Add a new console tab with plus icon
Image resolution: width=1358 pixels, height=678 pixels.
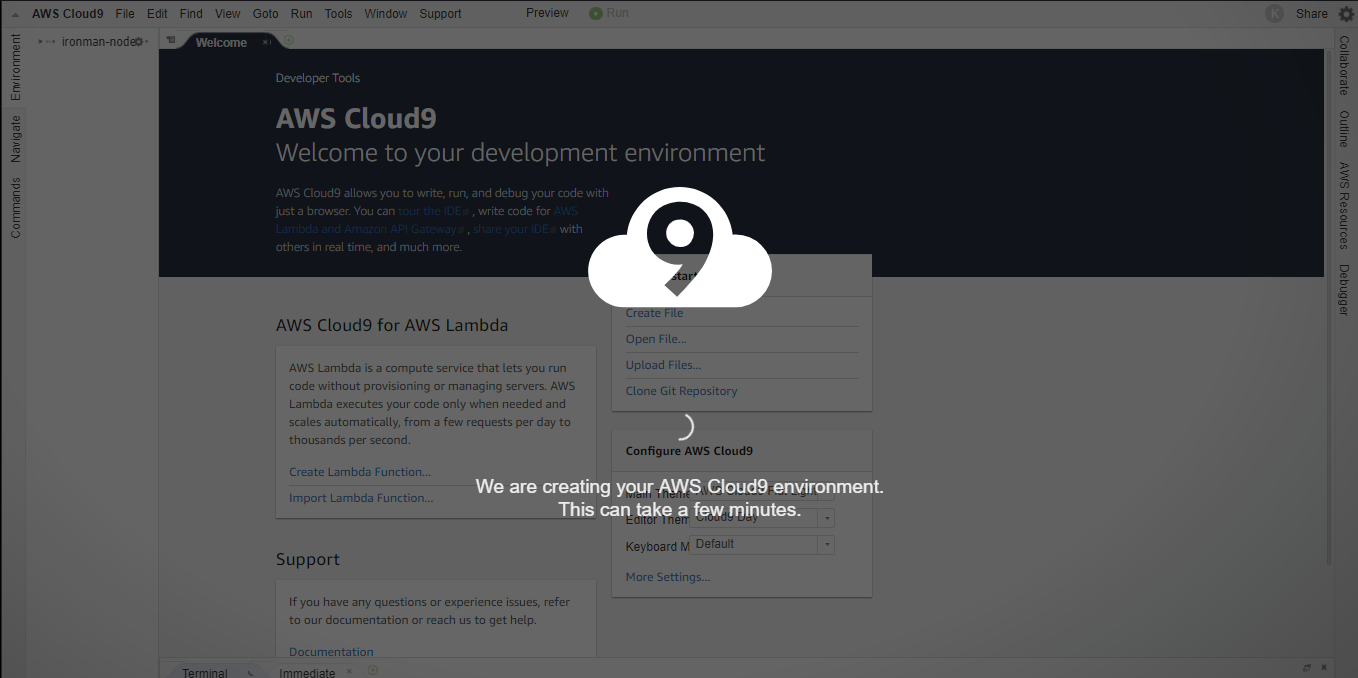click(x=373, y=670)
